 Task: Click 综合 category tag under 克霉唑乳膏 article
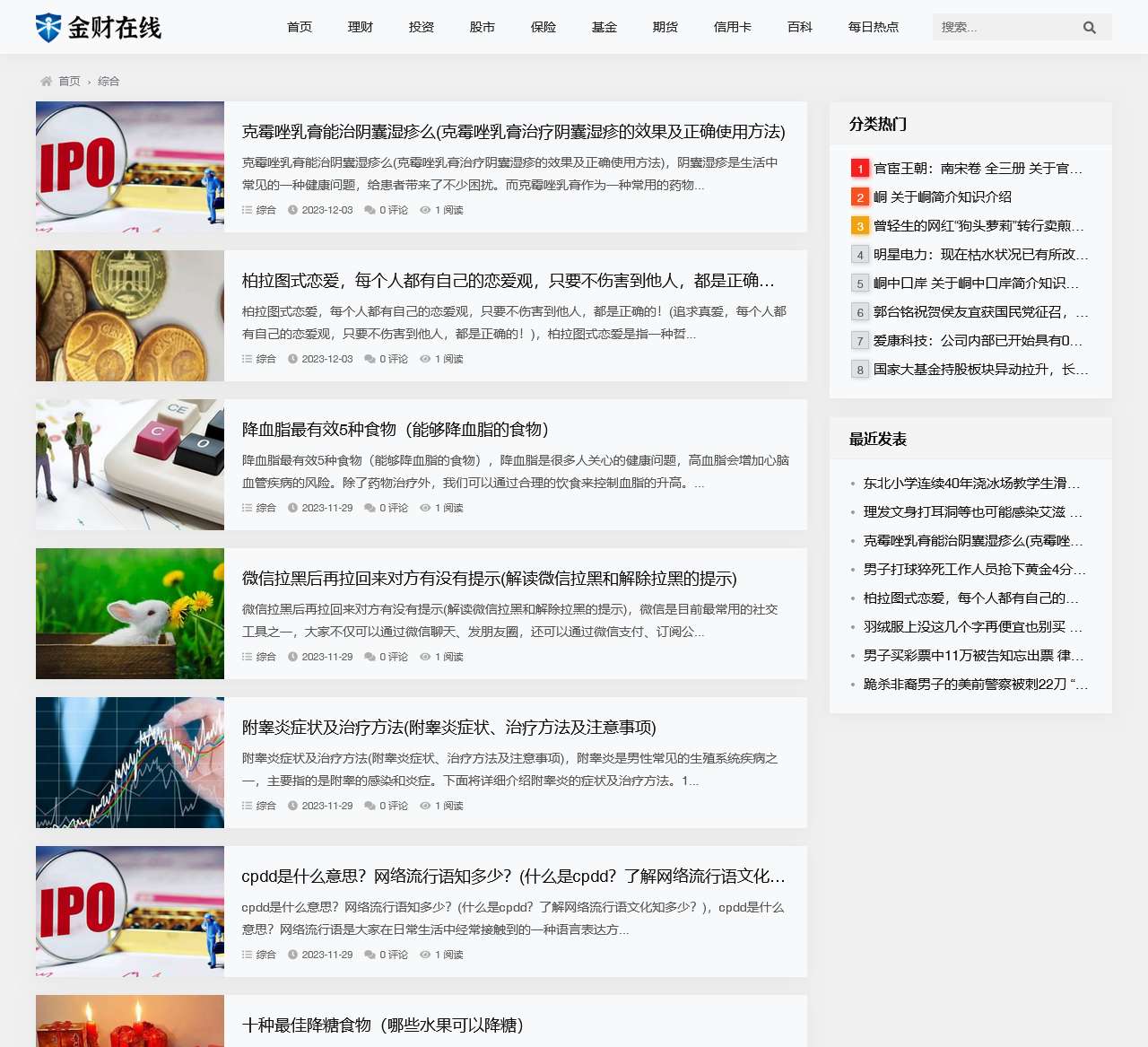click(x=266, y=210)
